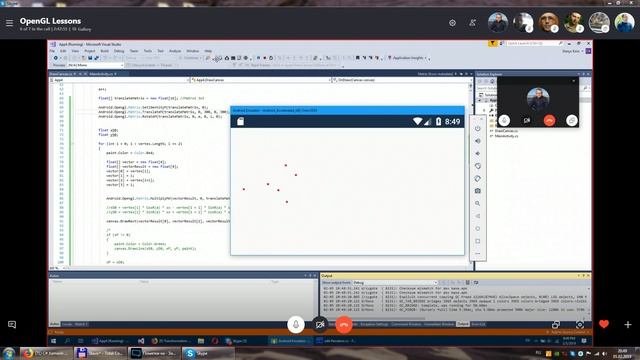Open the Skype hamburger menu
The width and height of the screenshot is (640, 360).
coord(9,23)
